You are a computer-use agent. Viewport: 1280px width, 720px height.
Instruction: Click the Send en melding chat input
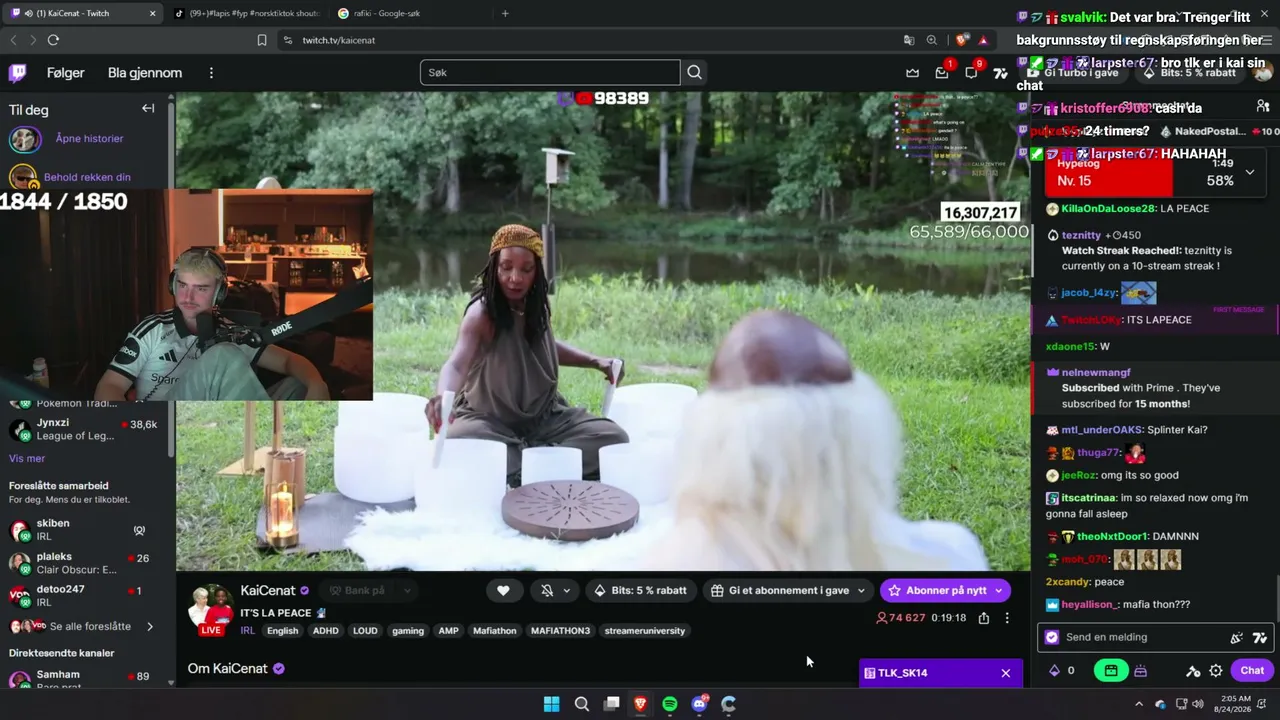click(1157, 637)
